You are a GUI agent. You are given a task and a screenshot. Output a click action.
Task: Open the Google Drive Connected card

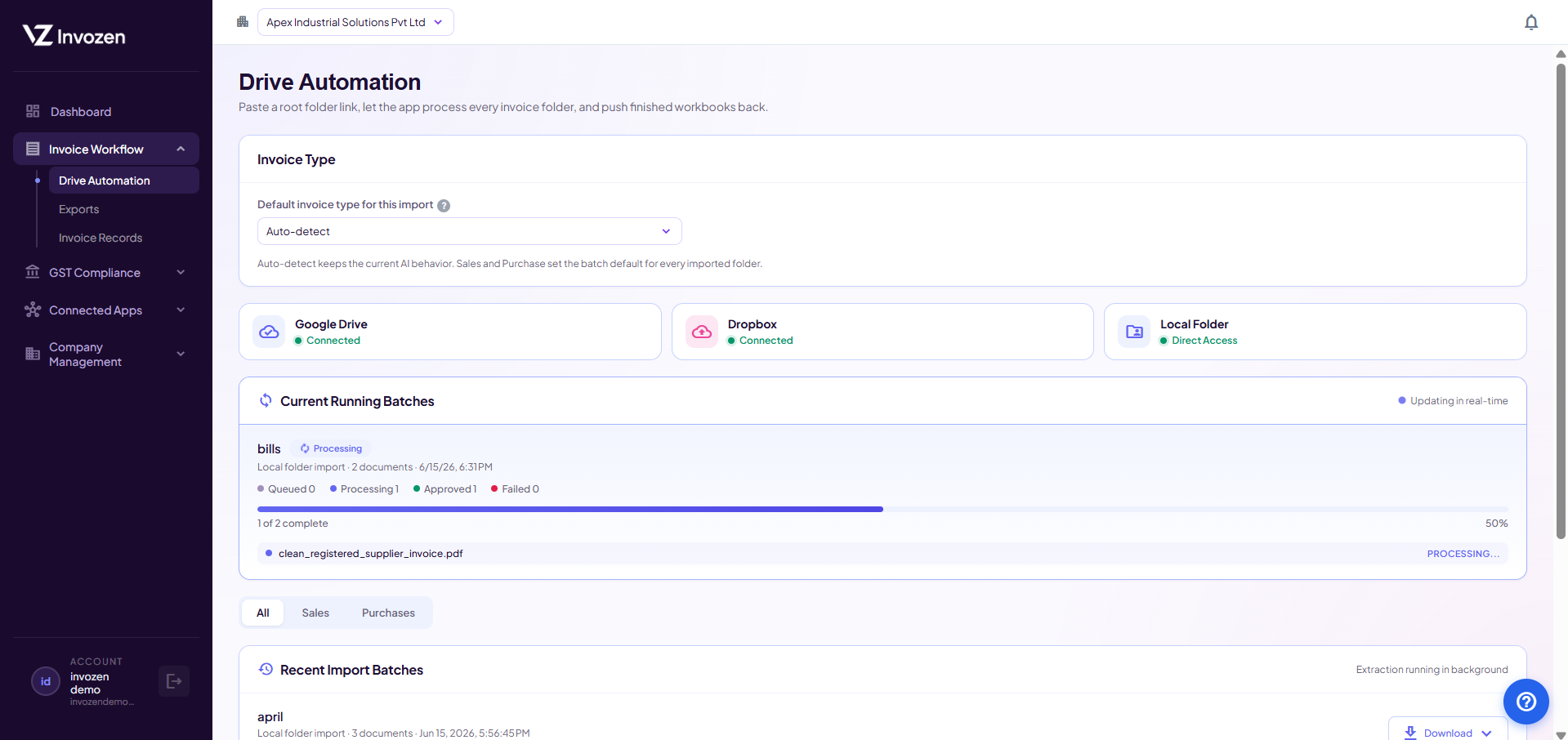449,332
